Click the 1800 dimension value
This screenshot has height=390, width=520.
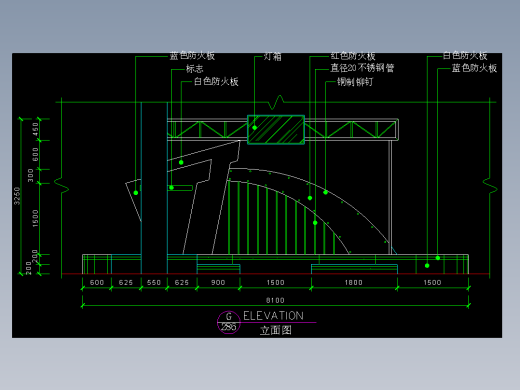[x=353, y=283]
